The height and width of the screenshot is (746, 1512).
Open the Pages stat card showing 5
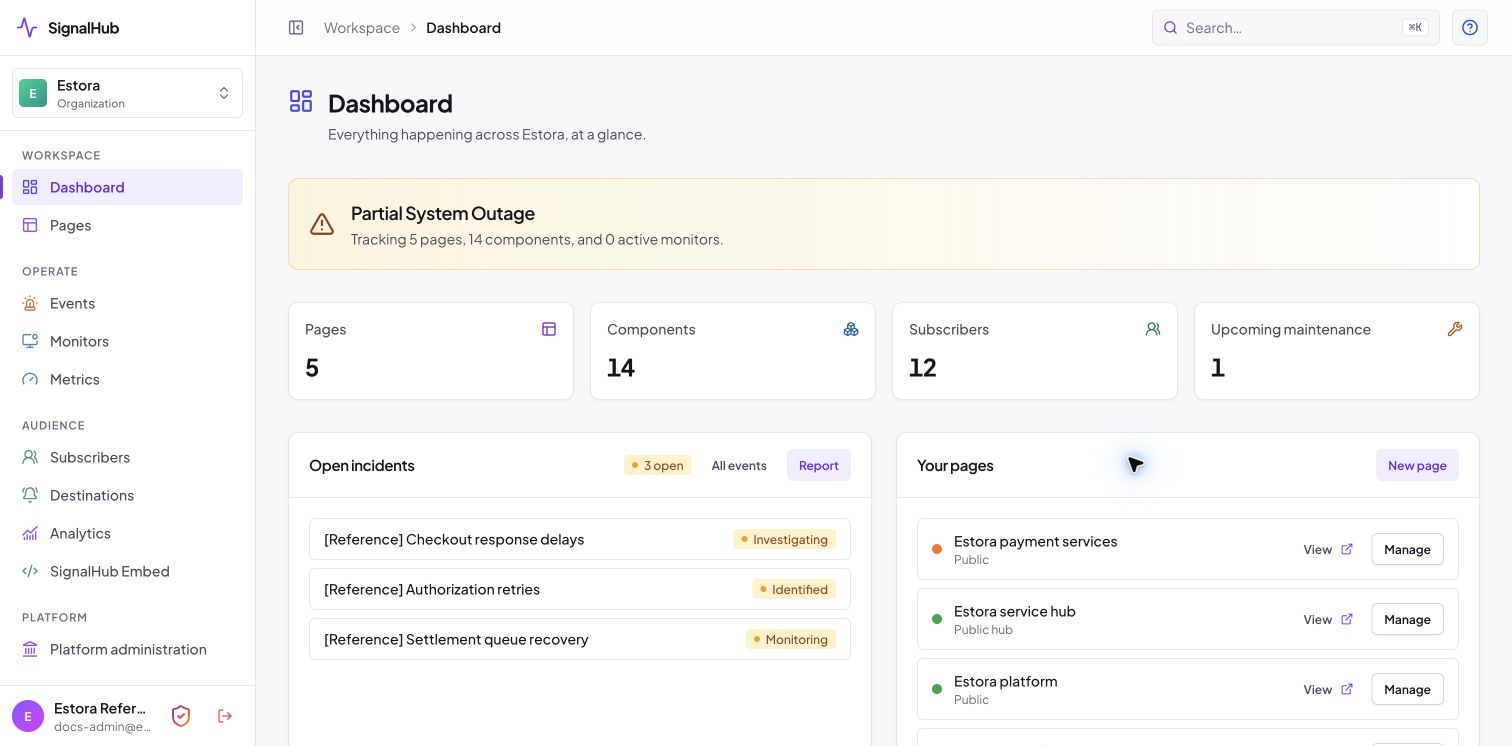(x=431, y=351)
